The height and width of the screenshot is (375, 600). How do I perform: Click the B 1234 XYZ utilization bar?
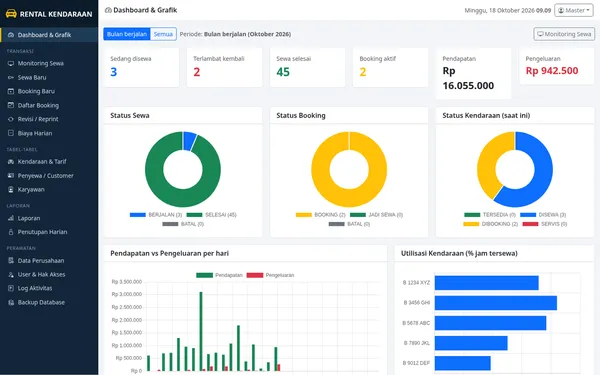486,283
